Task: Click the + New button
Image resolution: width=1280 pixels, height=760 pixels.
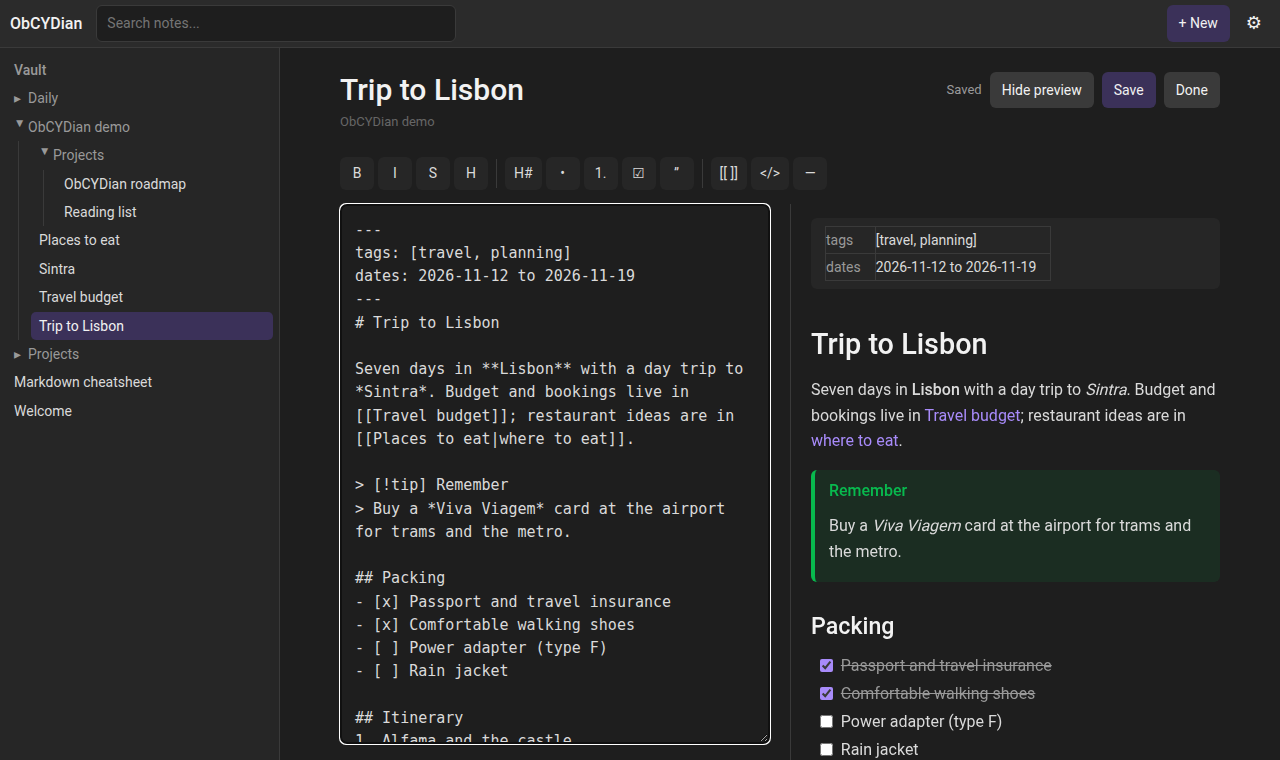Action: (1198, 23)
